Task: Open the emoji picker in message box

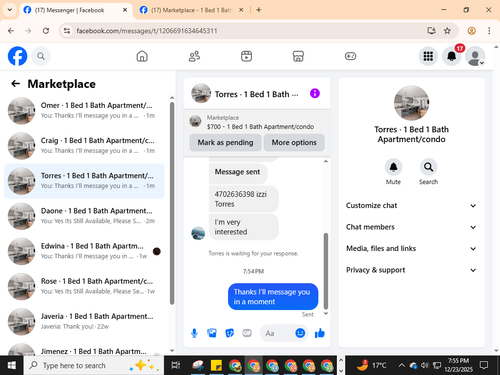Action: point(300,333)
